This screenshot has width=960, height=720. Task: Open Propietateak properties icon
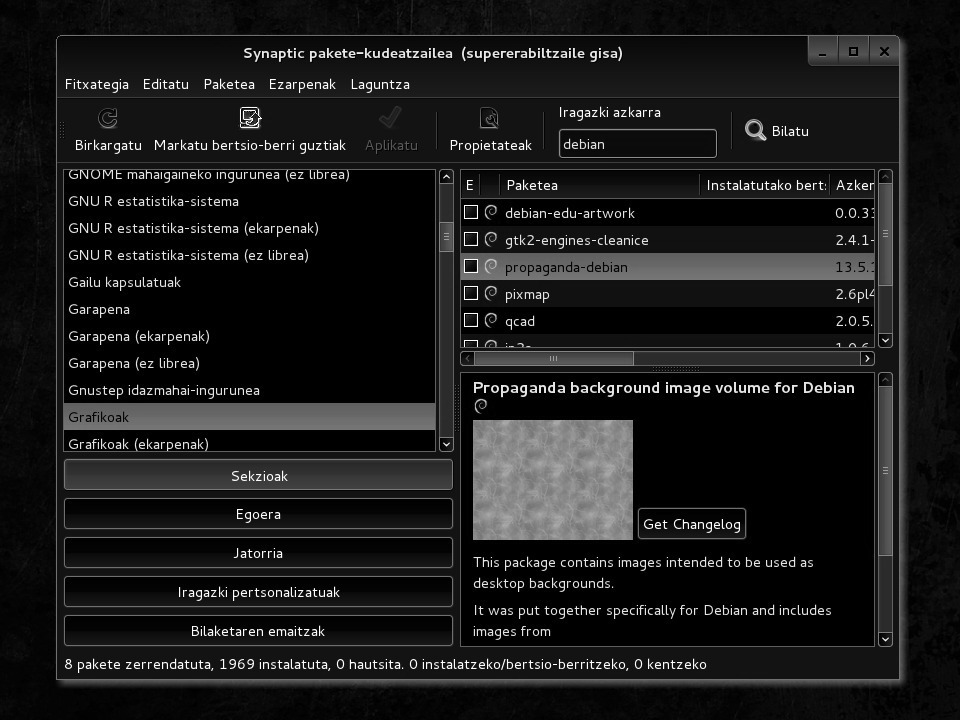pos(489,118)
